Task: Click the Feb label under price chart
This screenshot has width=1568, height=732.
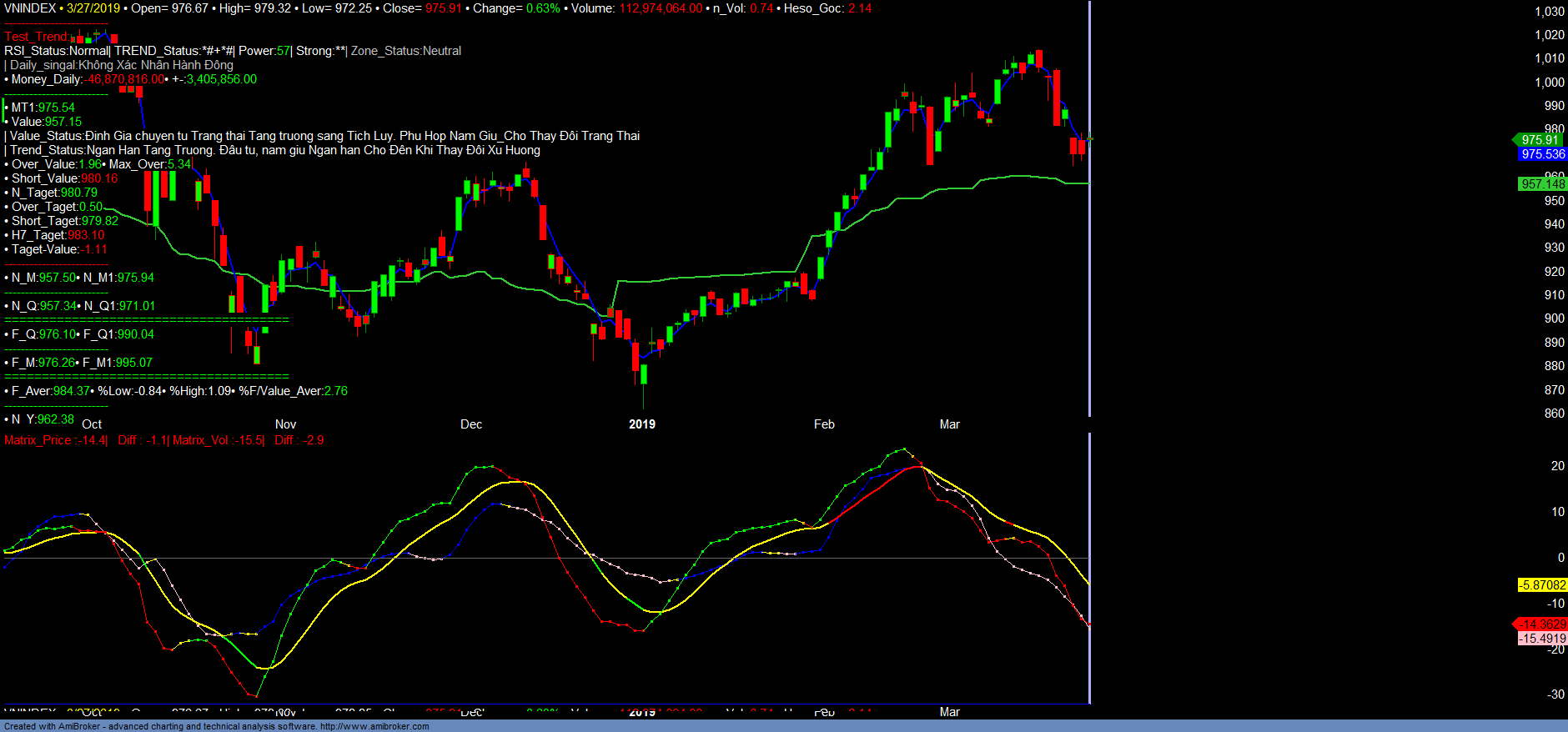Action: [824, 424]
